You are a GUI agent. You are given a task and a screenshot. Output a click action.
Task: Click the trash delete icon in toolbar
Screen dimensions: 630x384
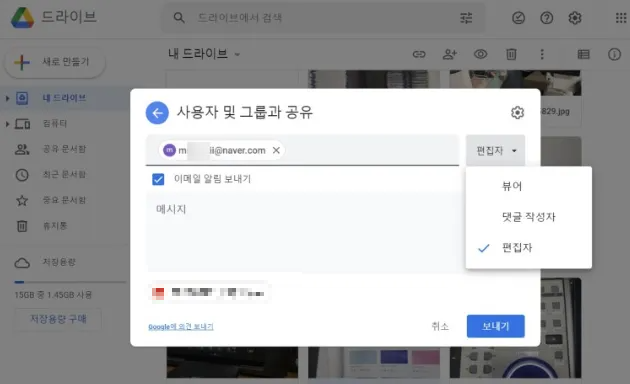pos(511,54)
